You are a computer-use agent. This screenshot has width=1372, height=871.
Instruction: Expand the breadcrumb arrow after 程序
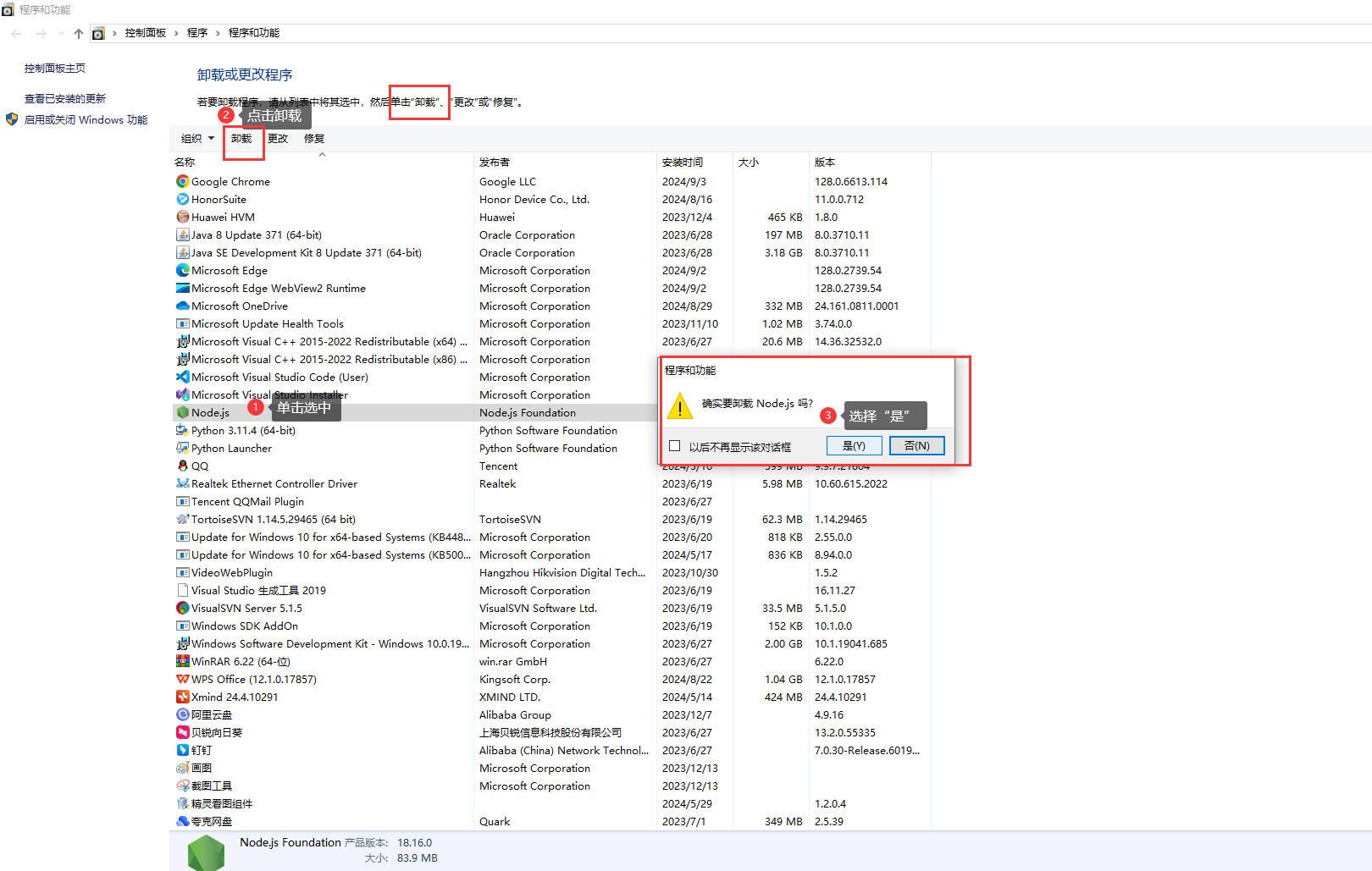point(218,33)
